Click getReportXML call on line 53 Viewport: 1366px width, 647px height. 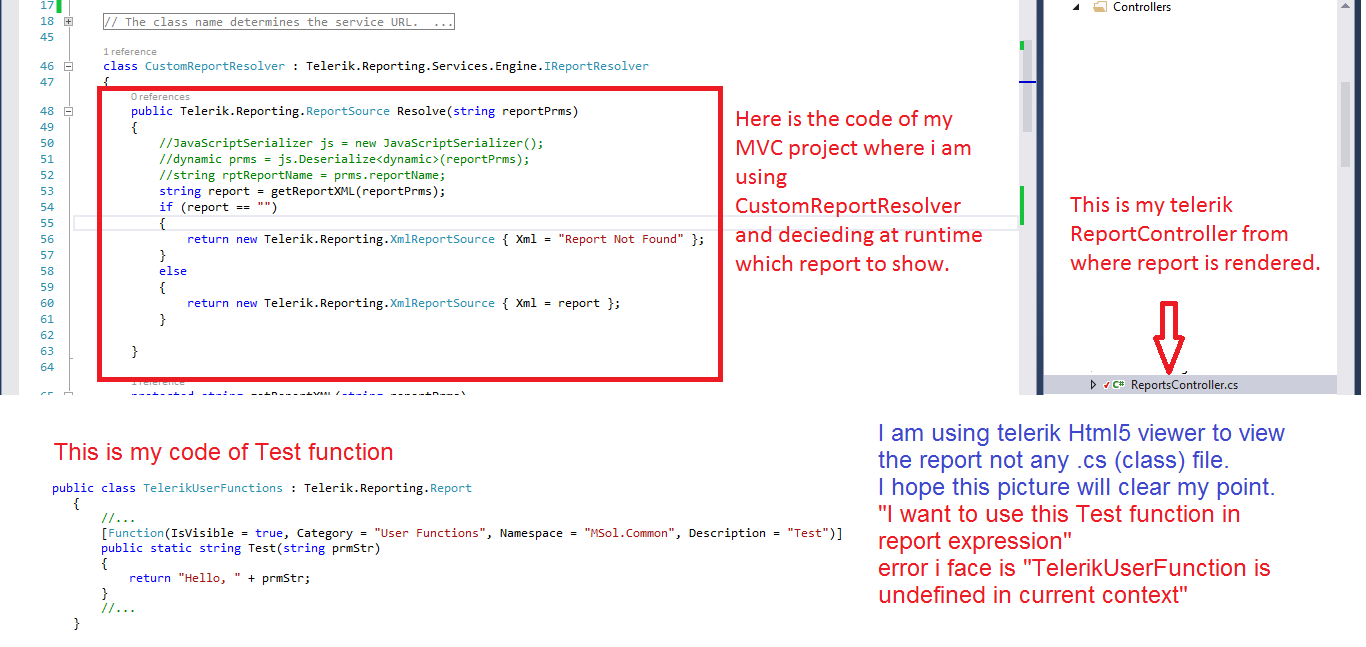pyautogui.click(x=357, y=191)
